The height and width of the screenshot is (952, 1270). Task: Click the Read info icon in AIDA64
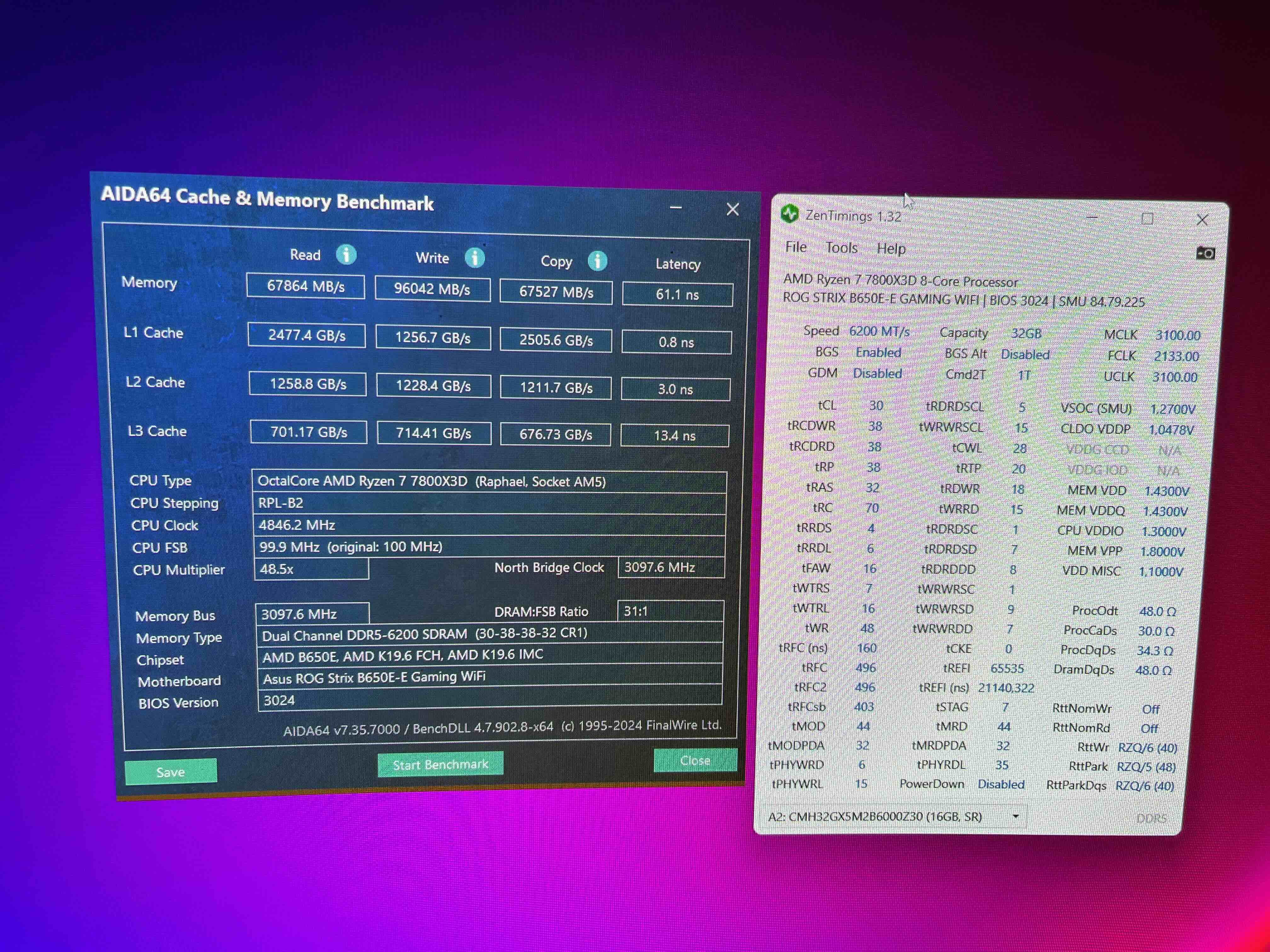click(x=346, y=254)
